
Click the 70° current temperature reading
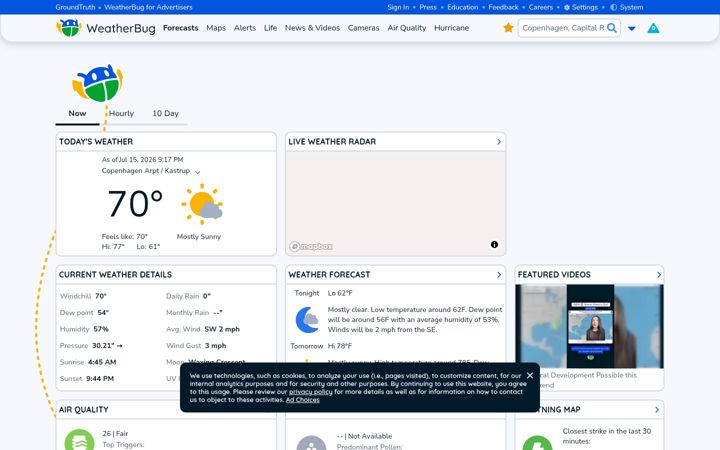[135, 203]
